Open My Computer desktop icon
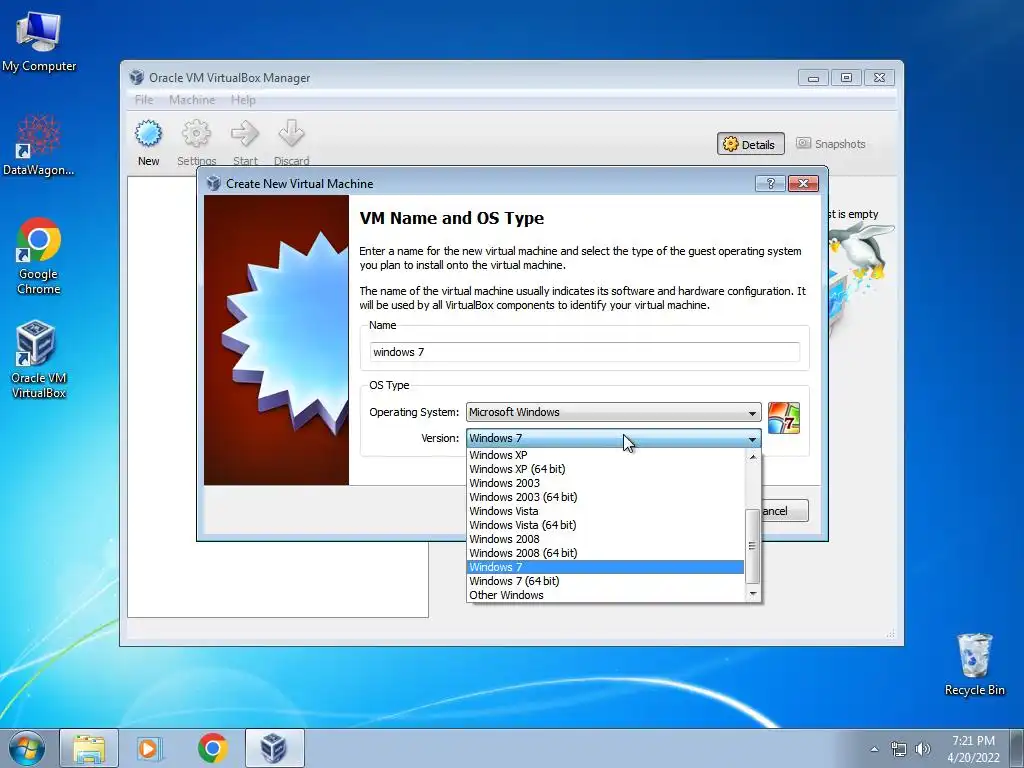 39,42
